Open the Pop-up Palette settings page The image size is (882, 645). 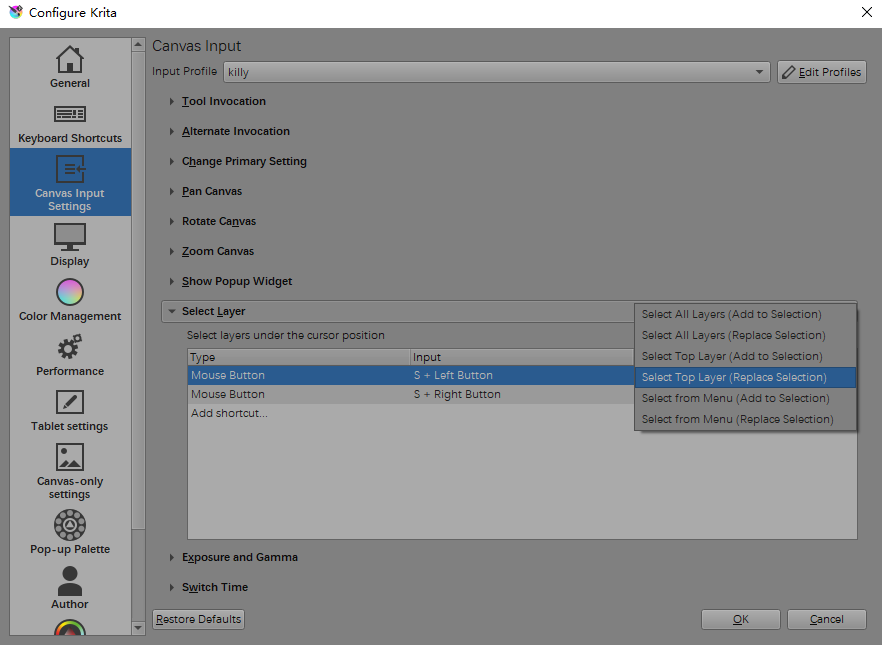pos(70,532)
